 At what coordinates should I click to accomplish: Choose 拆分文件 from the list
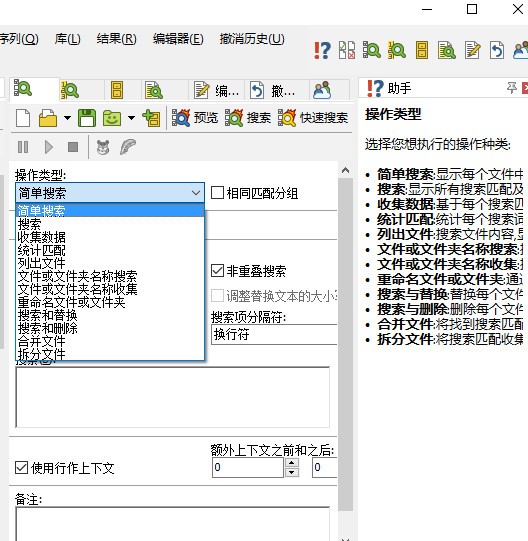(110, 354)
